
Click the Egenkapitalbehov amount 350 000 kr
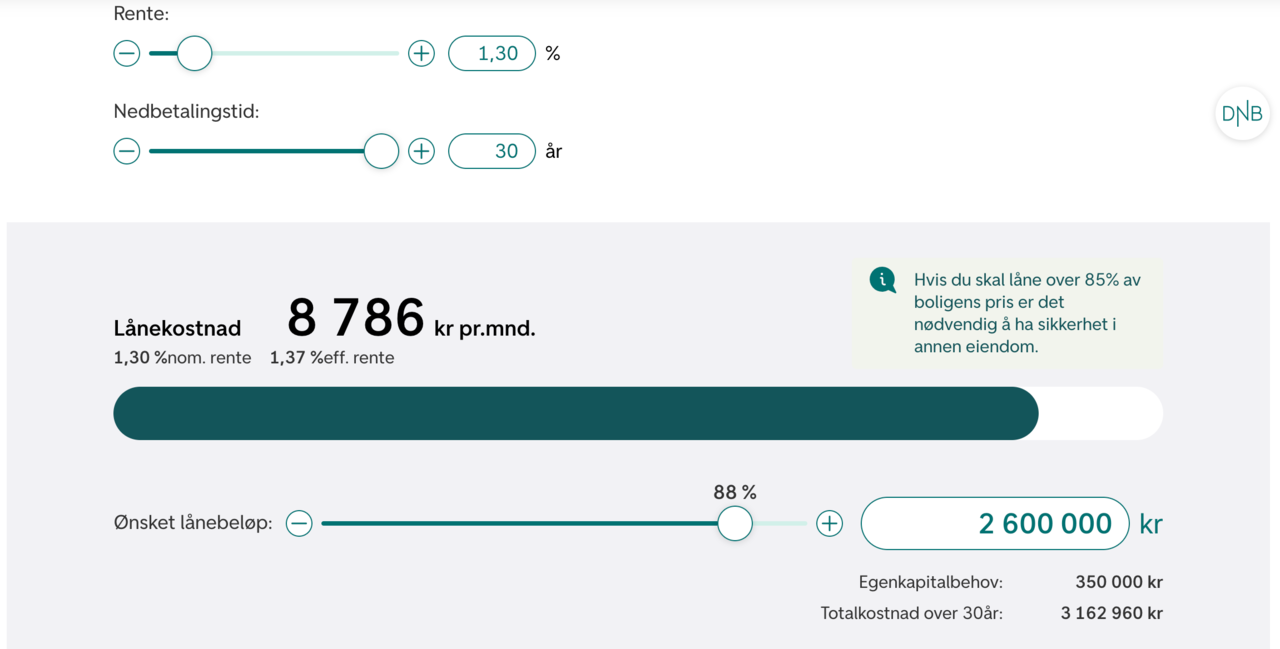click(x=1118, y=582)
